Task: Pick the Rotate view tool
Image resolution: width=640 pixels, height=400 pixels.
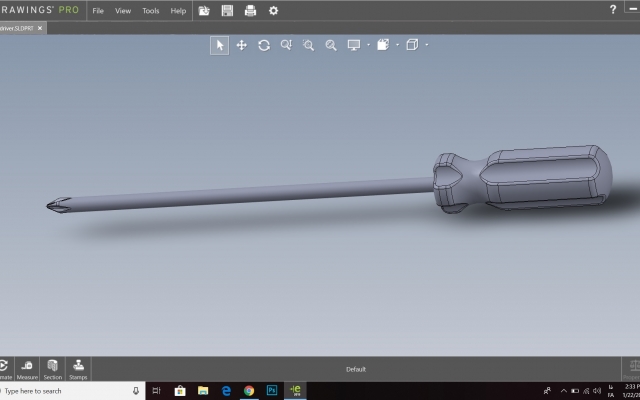Action: 264,45
